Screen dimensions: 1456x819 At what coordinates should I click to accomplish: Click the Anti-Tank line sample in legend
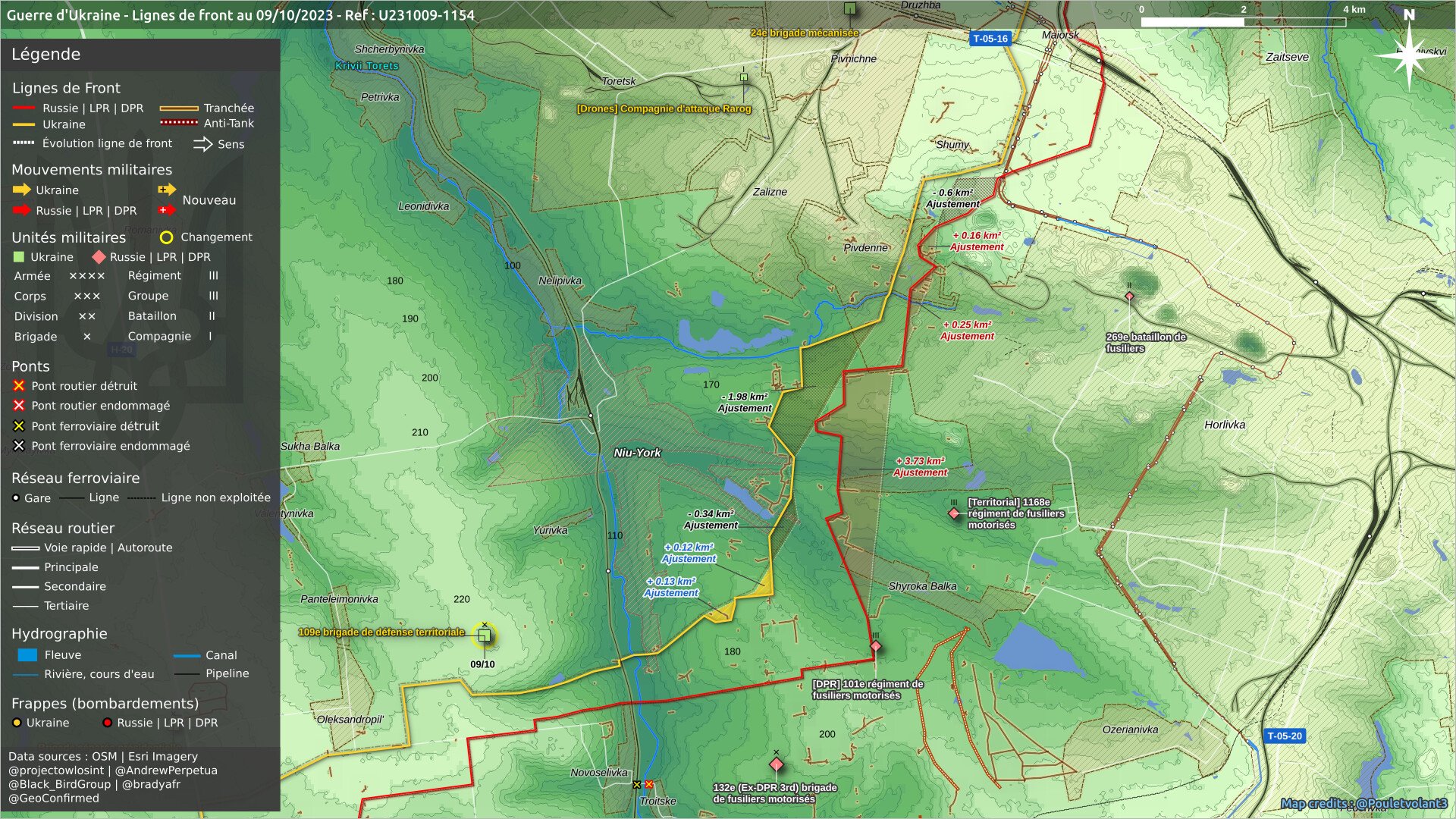click(180, 123)
